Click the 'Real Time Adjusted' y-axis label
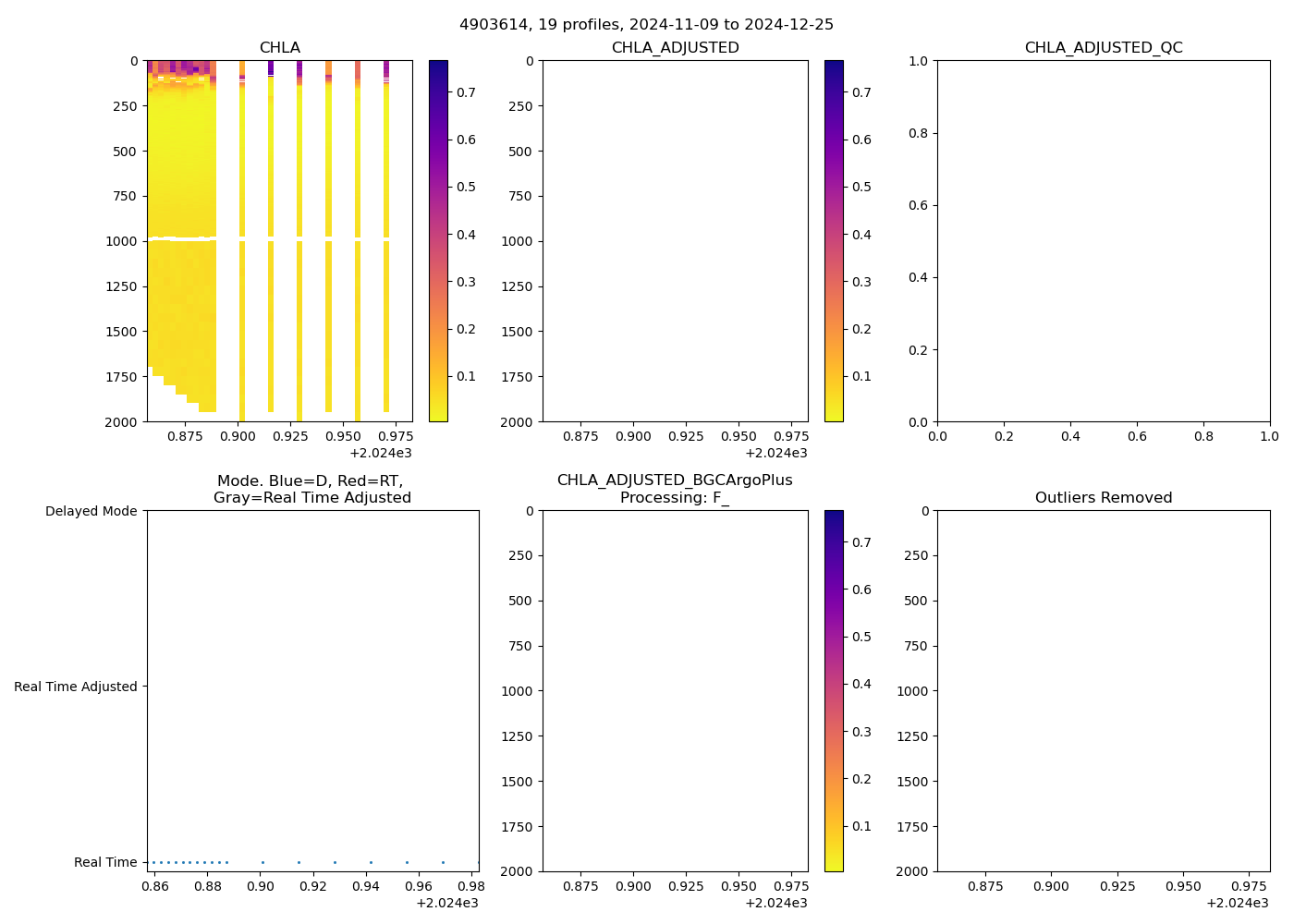Viewport: 1294px width, 924px height. [75, 687]
